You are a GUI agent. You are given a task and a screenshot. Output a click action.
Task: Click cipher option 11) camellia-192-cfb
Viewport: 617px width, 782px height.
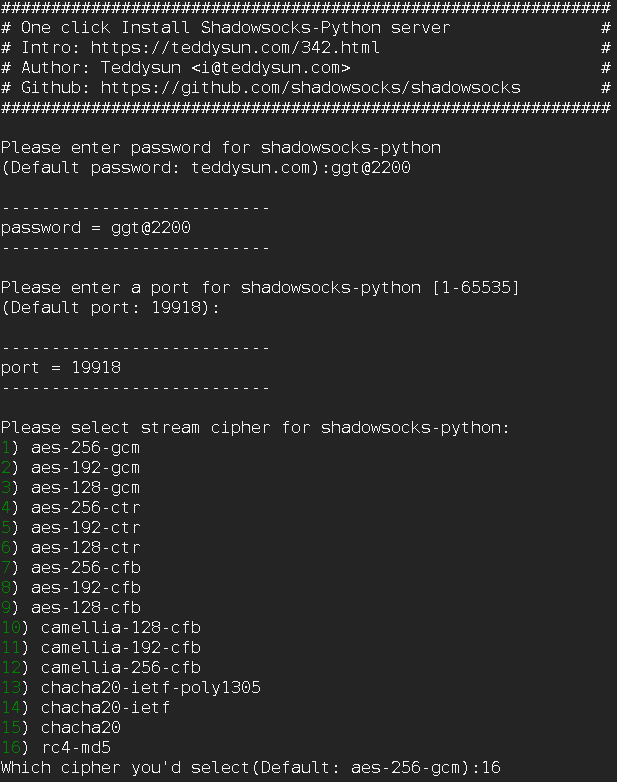pos(101,647)
